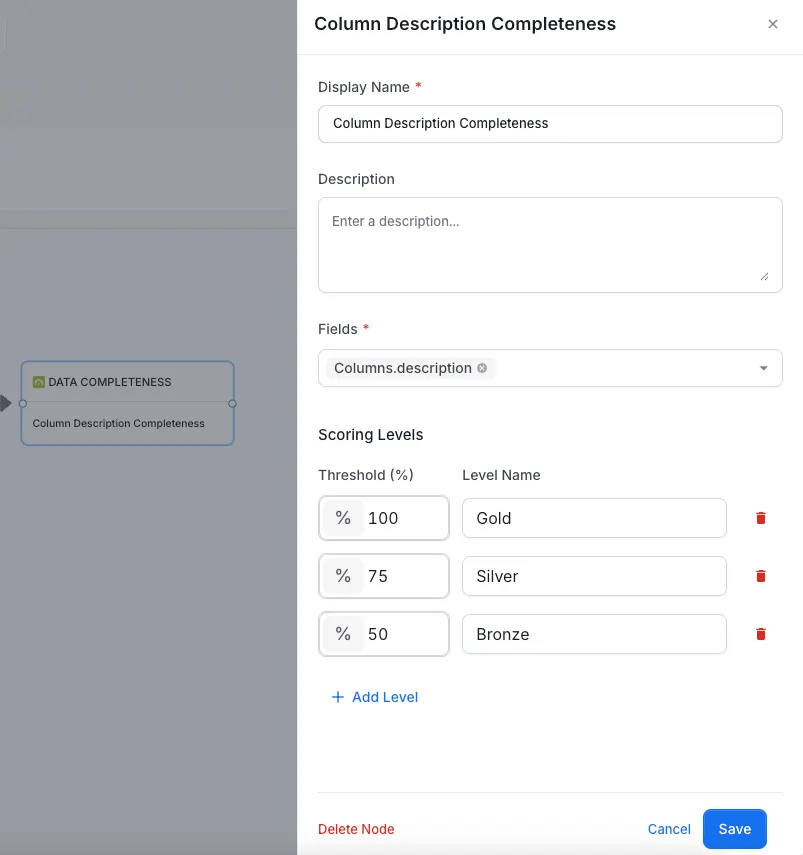803x855 pixels.
Task: Click the plus icon beside Add Level
Action: 337,697
